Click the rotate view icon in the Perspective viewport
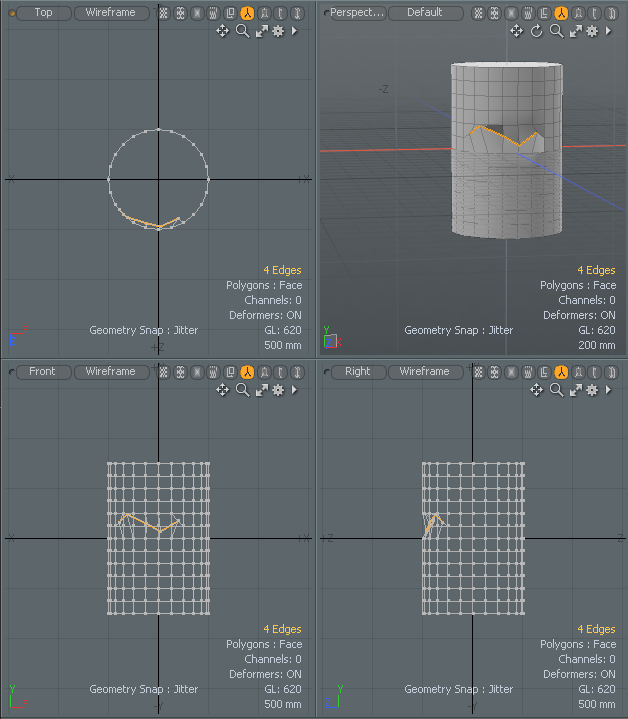This screenshot has width=628, height=719. (x=536, y=31)
